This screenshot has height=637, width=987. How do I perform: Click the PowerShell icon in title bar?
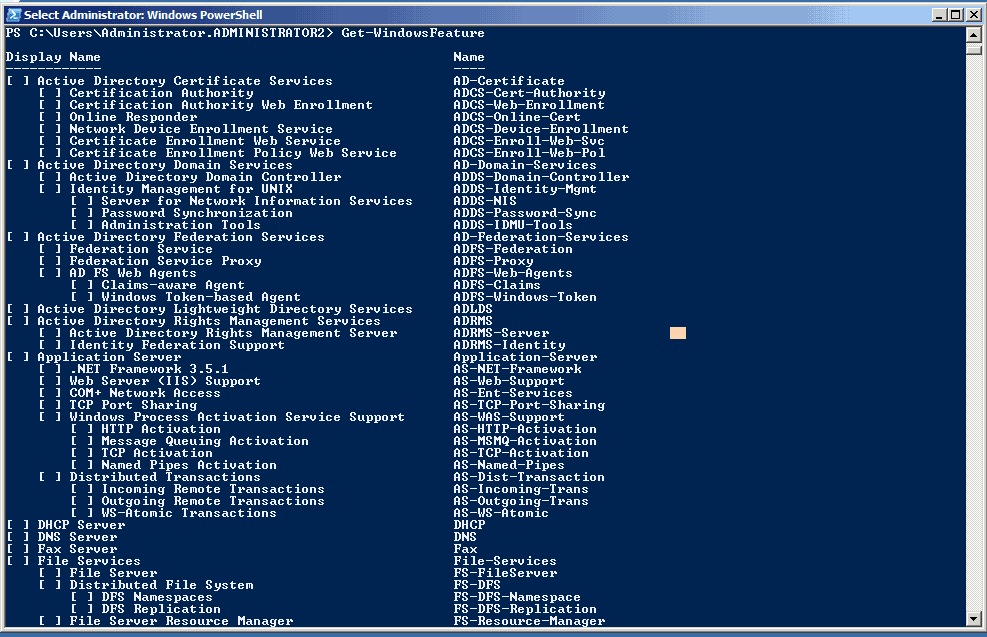point(13,14)
